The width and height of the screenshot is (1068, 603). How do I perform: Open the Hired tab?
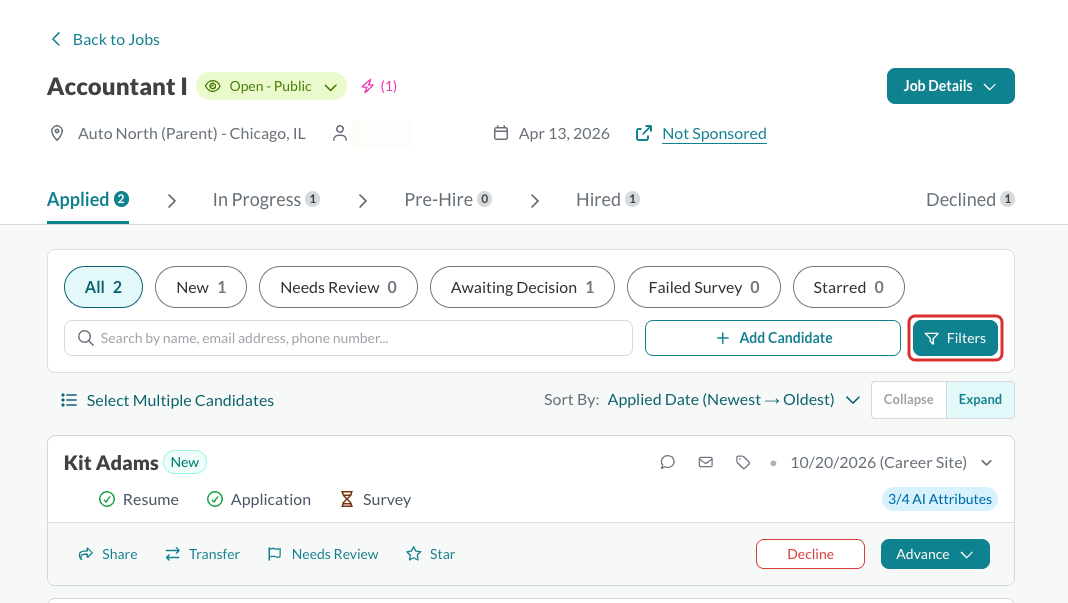point(608,200)
